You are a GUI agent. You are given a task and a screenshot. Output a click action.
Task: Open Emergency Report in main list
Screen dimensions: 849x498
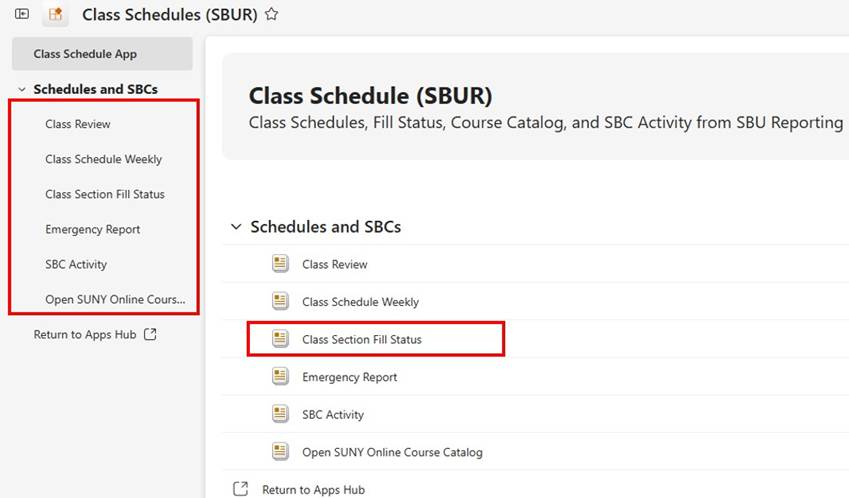click(x=350, y=377)
